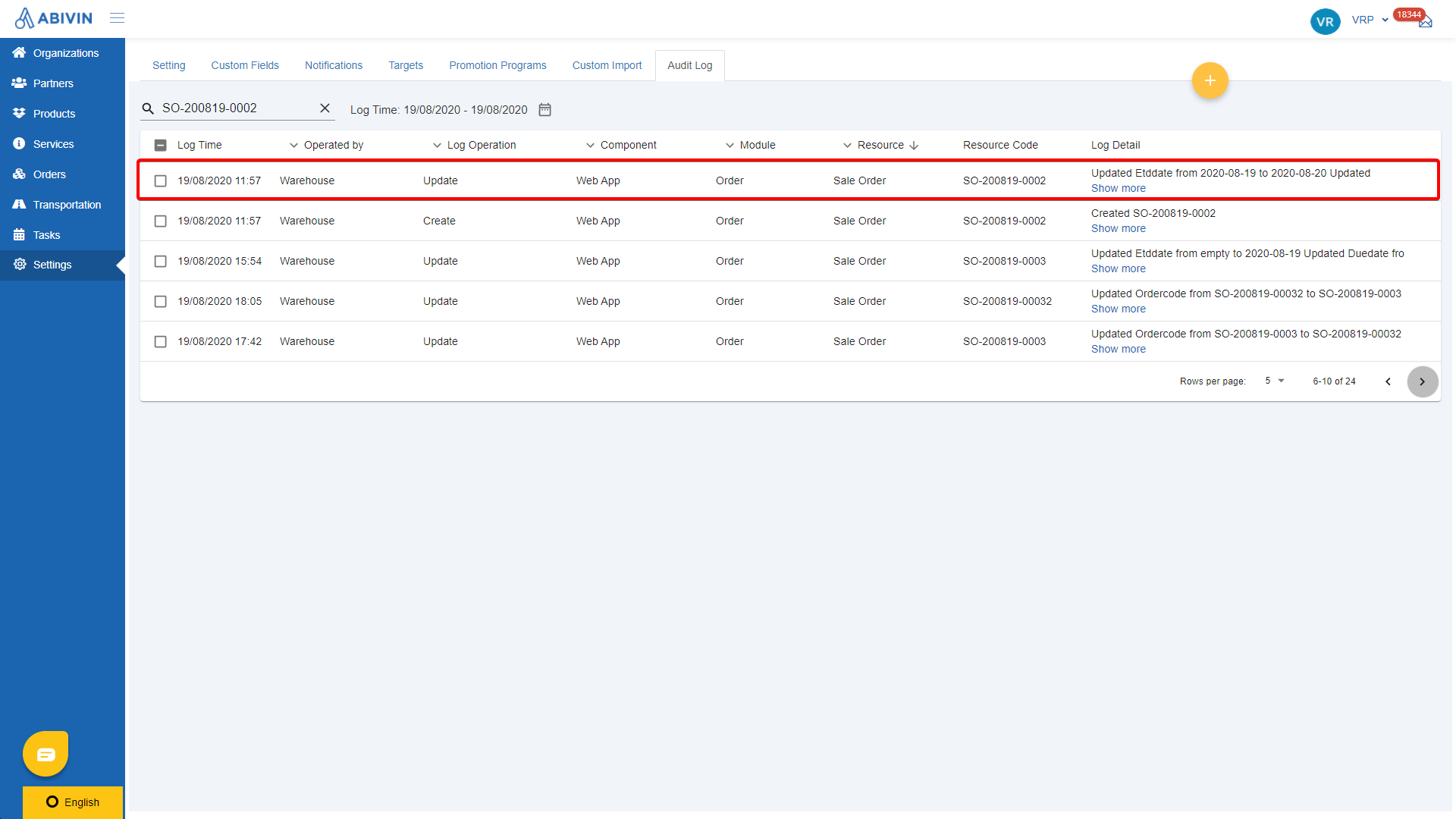The height and width of the screenshot is (819, 1456).
Task: Open Services in the sidebar
Action: tap(62, 144)
